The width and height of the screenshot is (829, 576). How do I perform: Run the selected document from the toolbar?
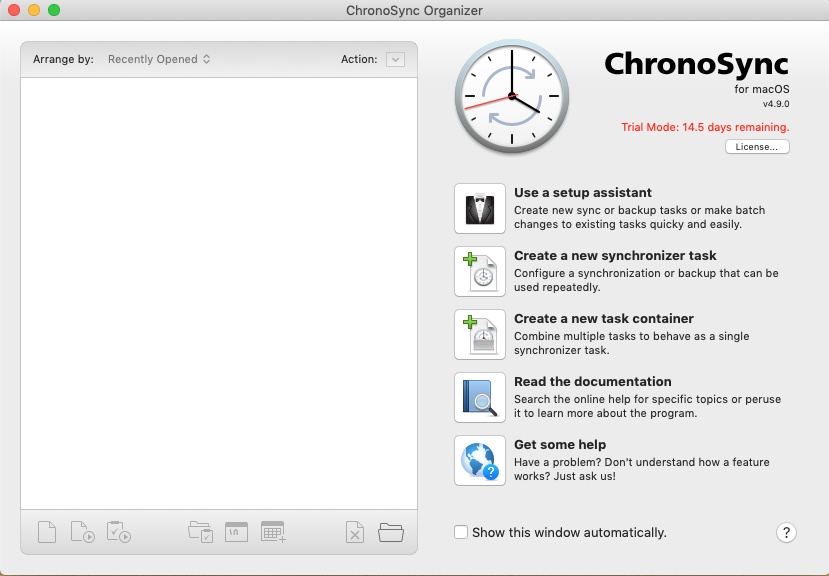coord(83,532)
